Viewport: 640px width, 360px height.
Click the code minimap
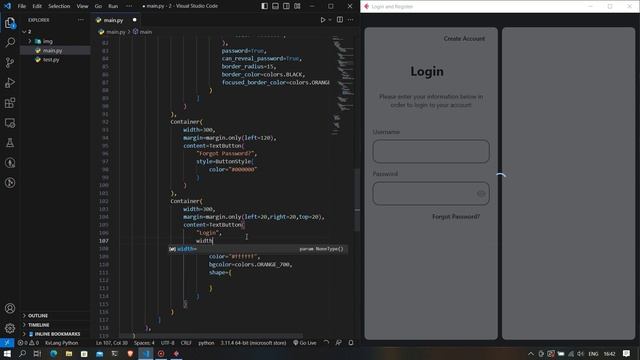(342, 86)
